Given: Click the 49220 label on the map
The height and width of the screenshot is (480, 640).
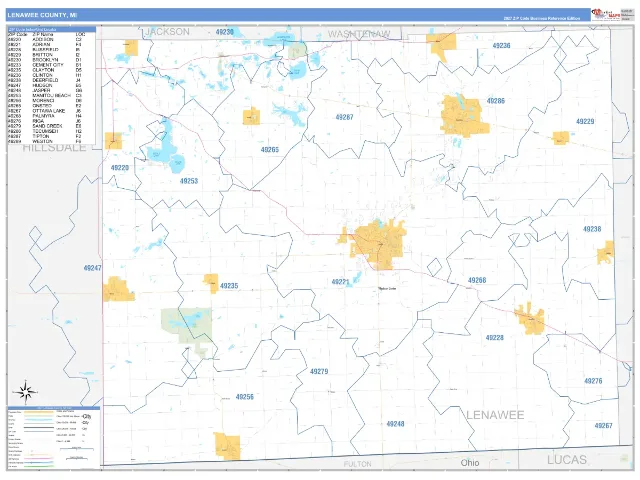Looking at the screenshot, I should (120, 168).
